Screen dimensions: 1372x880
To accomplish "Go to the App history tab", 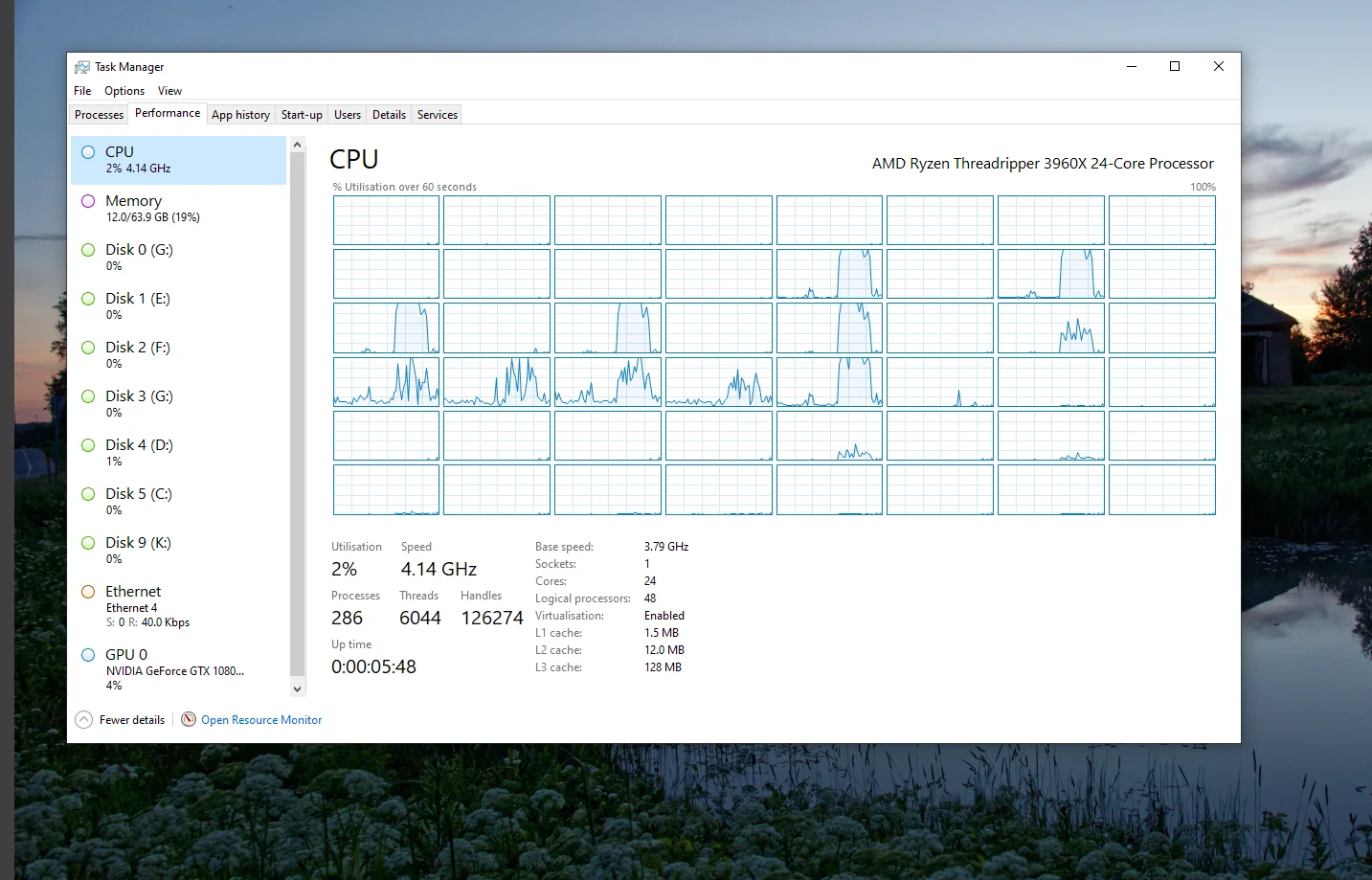I will coord(240,115).
